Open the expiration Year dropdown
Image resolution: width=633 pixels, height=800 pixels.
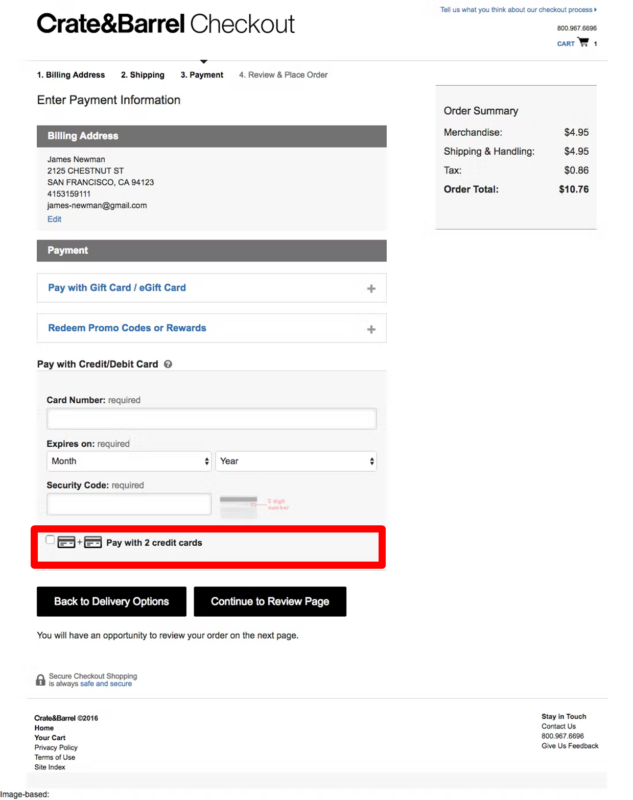tap(296, 461)
